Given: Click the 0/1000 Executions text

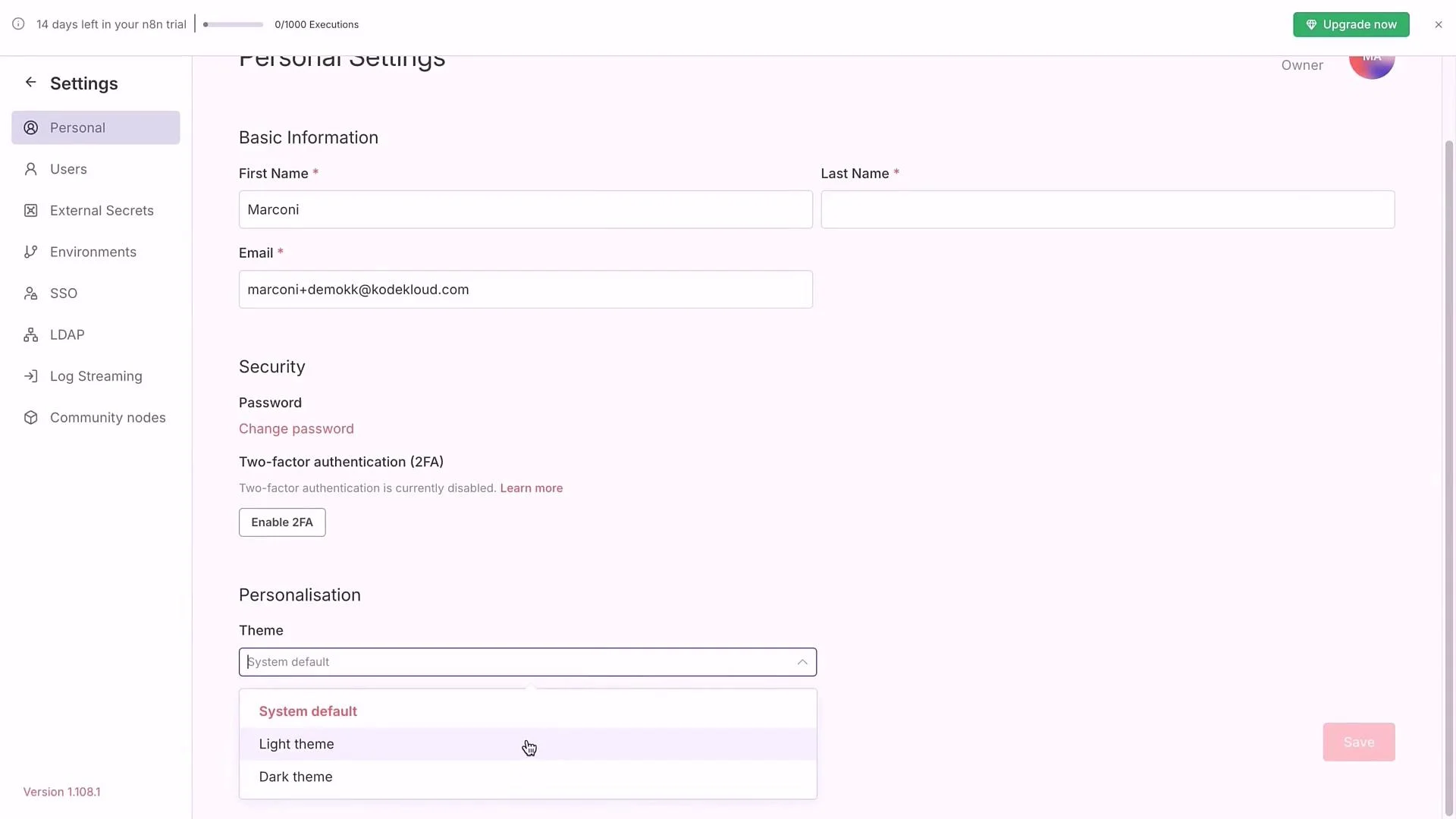Looking at the screenshot, I should [x=316, y=24].
